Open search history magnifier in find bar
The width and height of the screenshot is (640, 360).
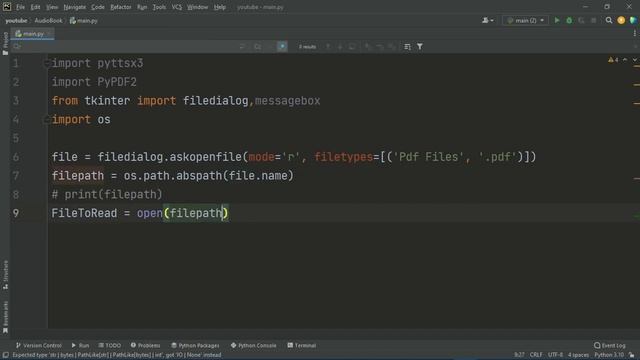point(17,47)
